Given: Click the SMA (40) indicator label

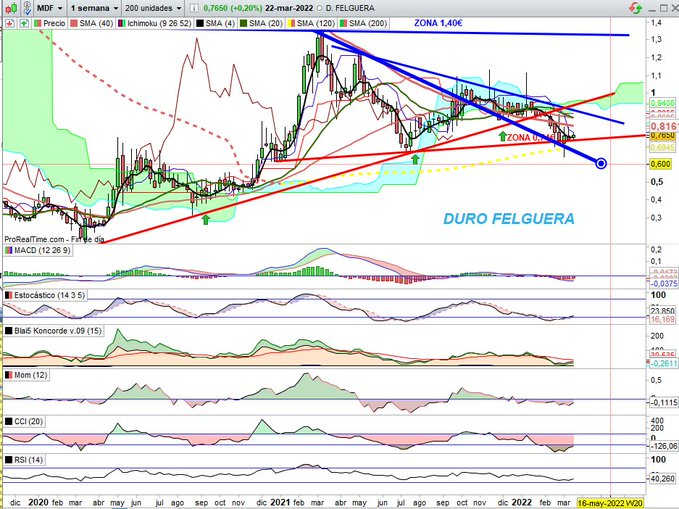Looking at the screenshot, I should [x=96, y=23].
